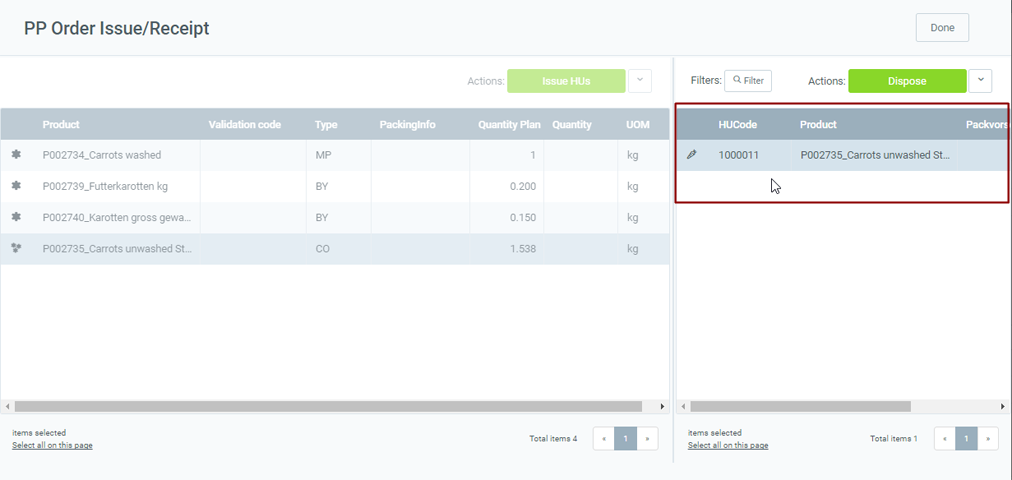Click row icon for P002734_Carrots washed

[17, 155]
